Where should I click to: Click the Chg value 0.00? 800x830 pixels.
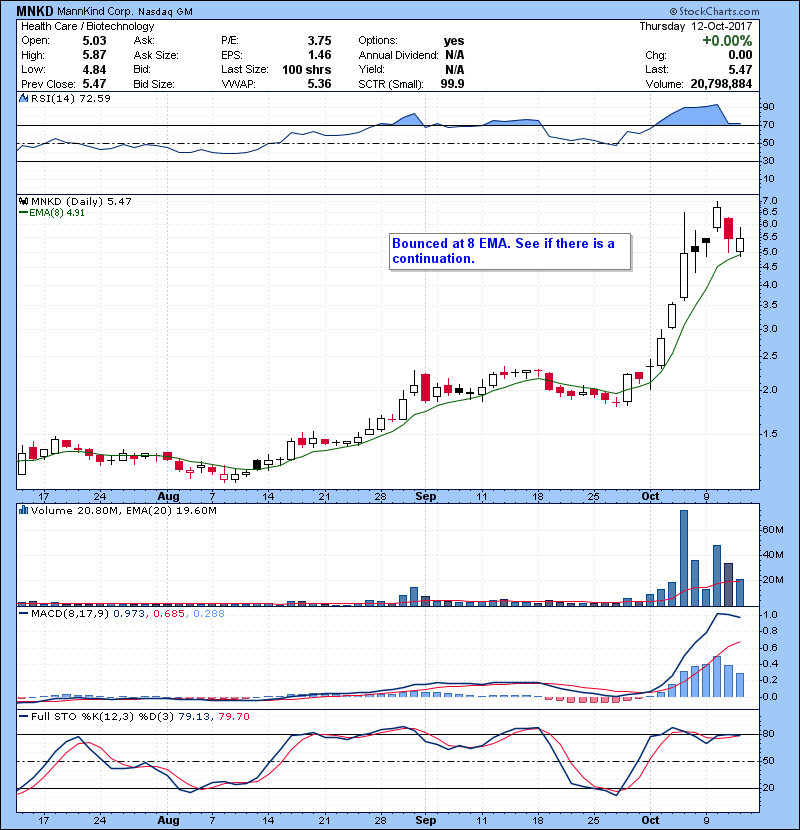[x=740, y=55]
